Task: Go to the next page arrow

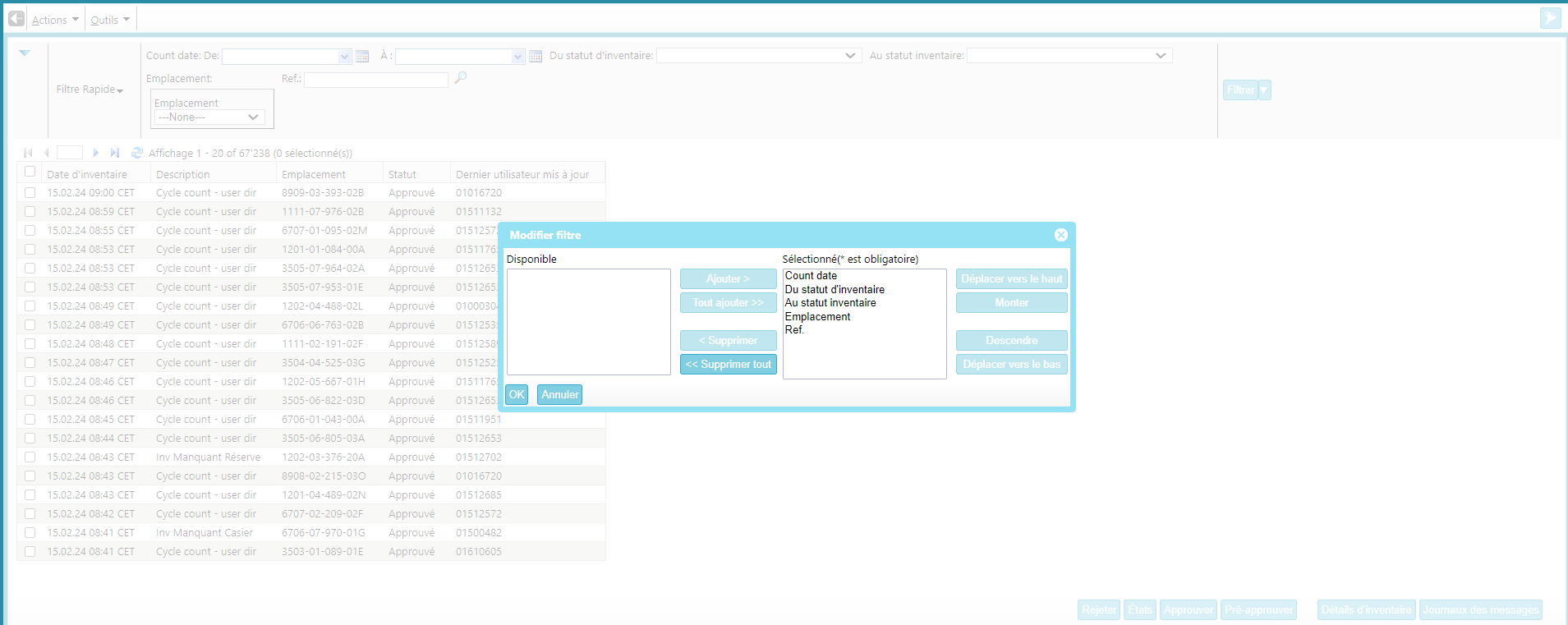Action: 96,153
